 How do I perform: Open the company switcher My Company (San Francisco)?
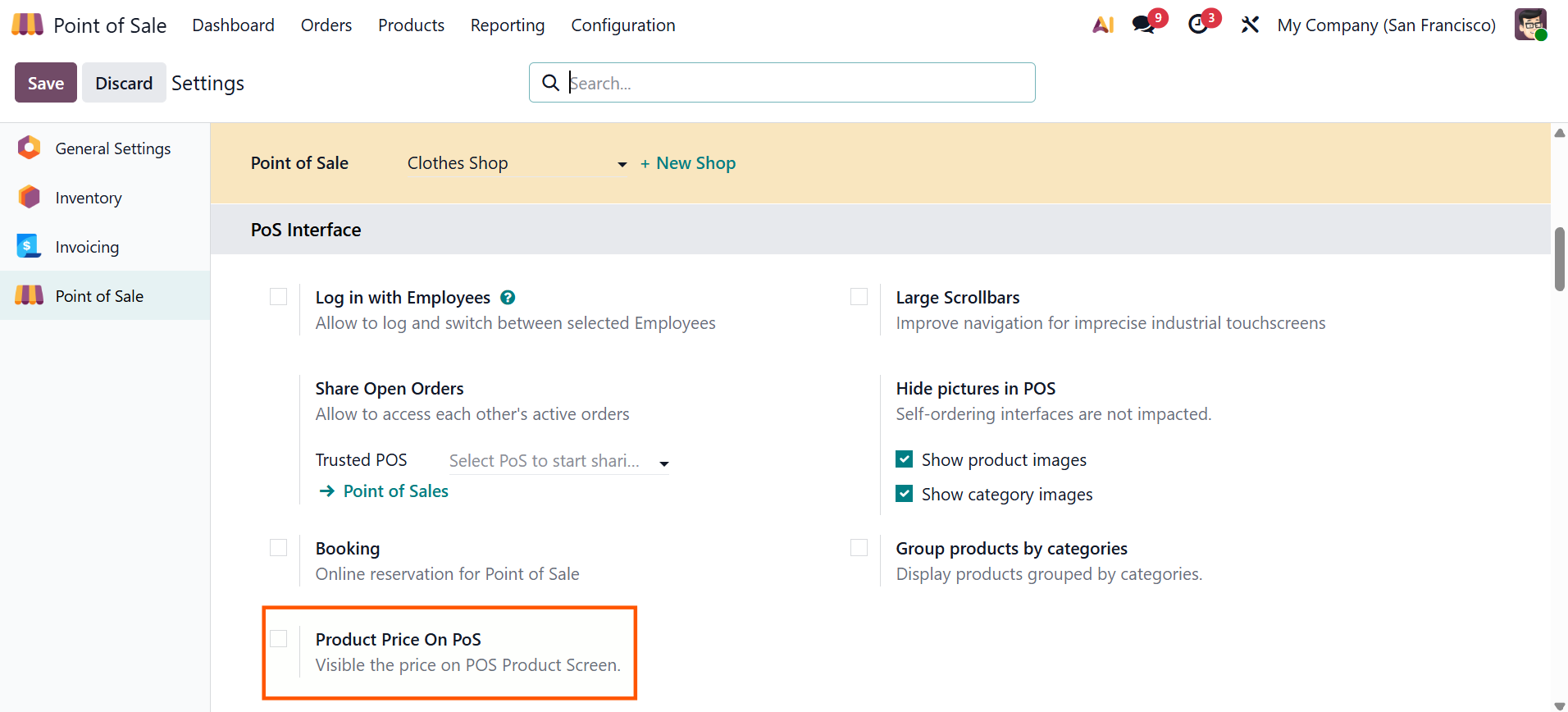1386,25
